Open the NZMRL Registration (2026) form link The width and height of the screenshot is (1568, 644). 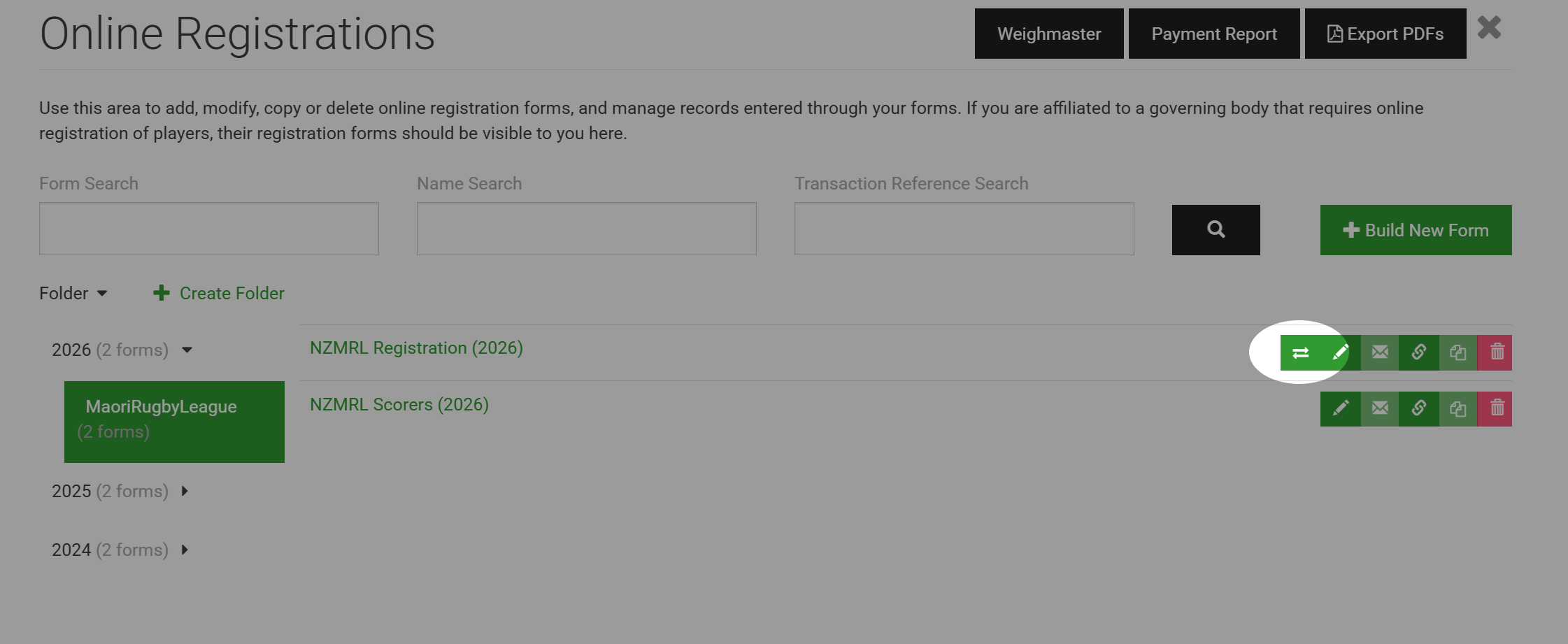[x=416, y=348]
